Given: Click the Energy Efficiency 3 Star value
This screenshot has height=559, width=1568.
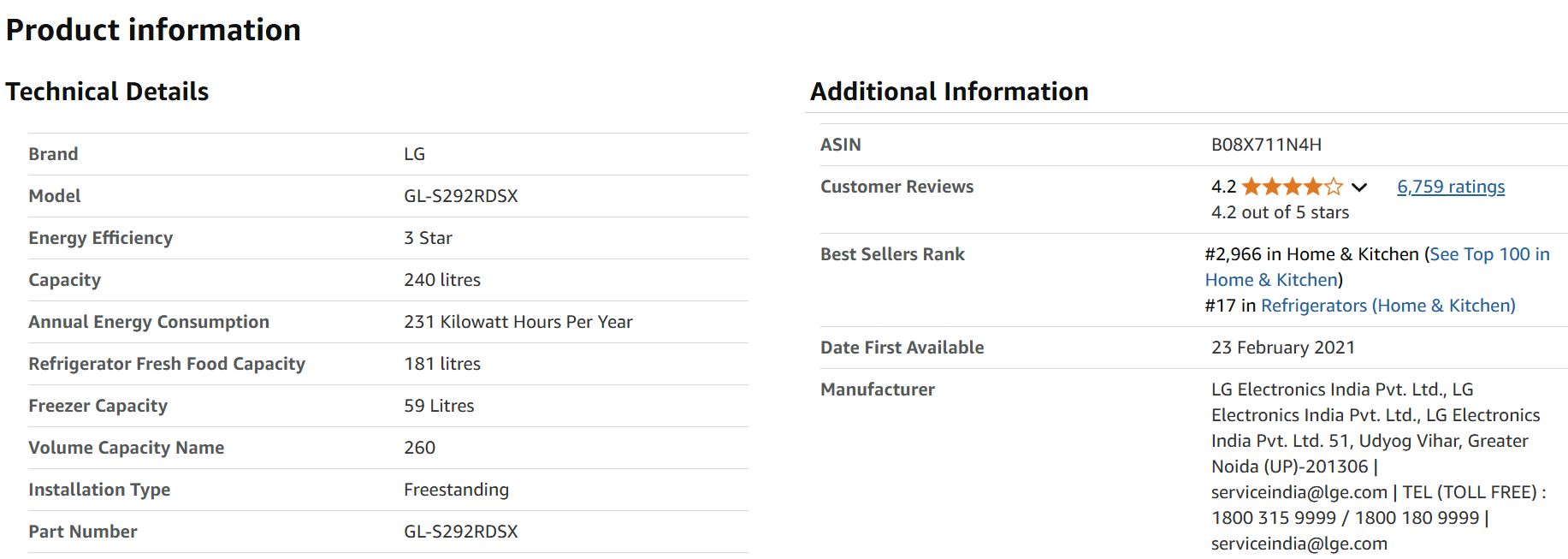Looking at the screenshot, I should click(428, 238).
